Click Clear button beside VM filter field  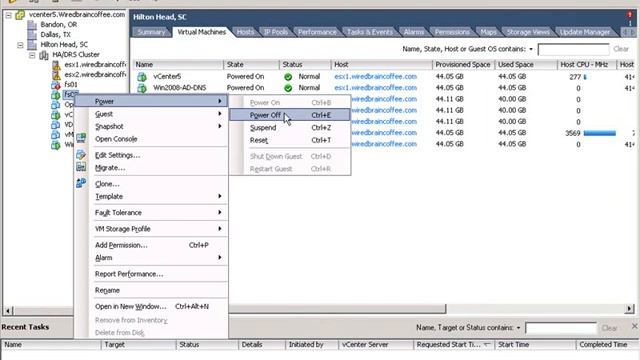(x=621, y=49)
